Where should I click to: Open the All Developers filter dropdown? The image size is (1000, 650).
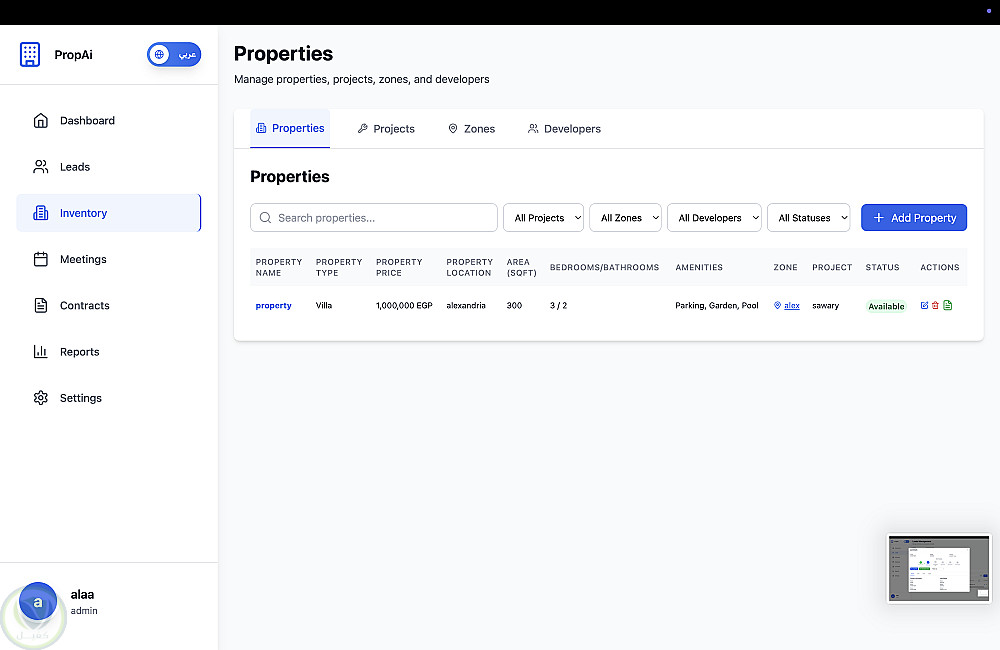tap(714, 218)
